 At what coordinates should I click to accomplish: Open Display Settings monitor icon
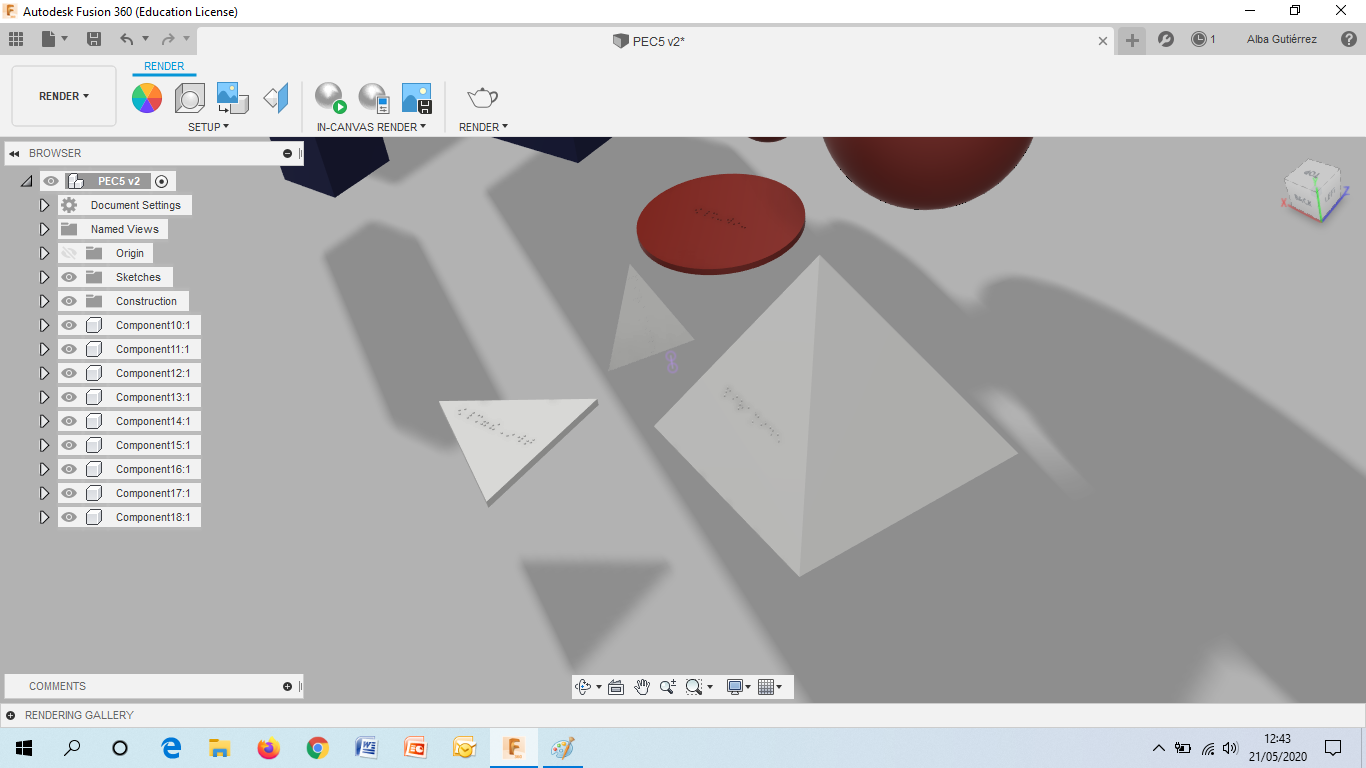click(736, 687)
